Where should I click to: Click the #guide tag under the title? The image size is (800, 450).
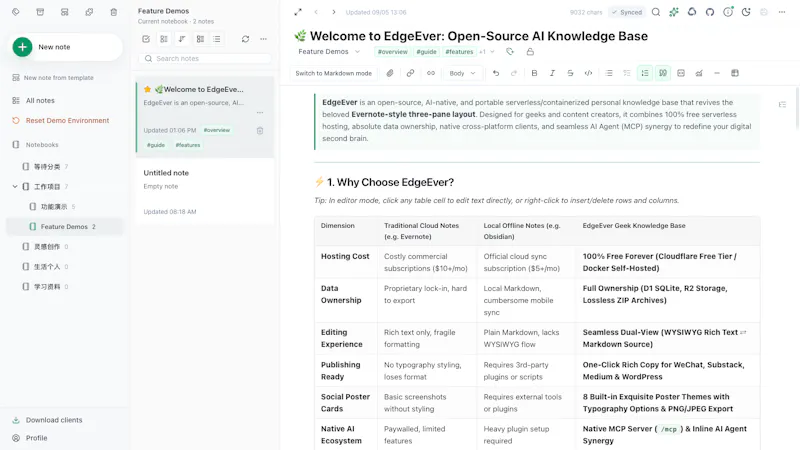coord(426,52)
